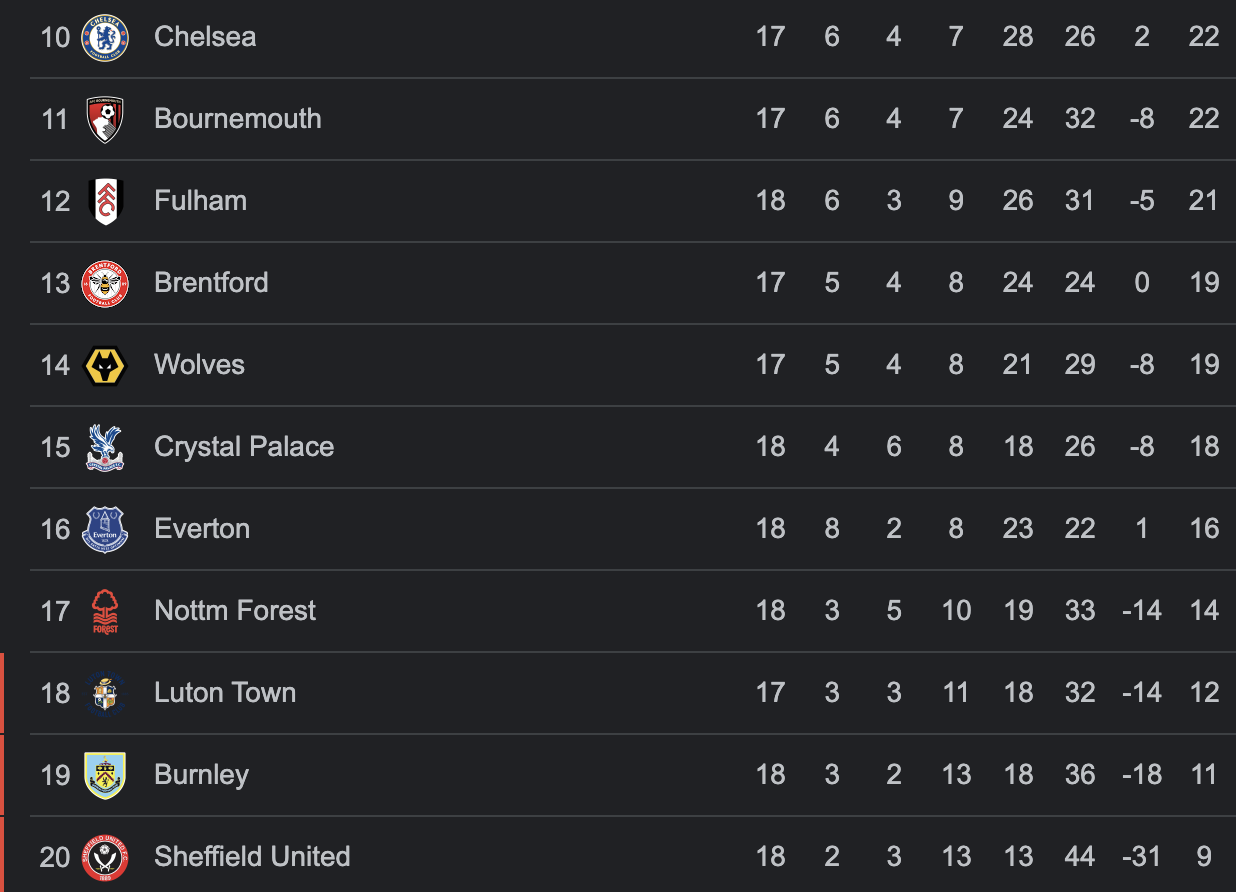The width and height of the screenshot is (1236, 892).
Task: Open the Crystal Palace team link
Action: [x=244, y=447]
